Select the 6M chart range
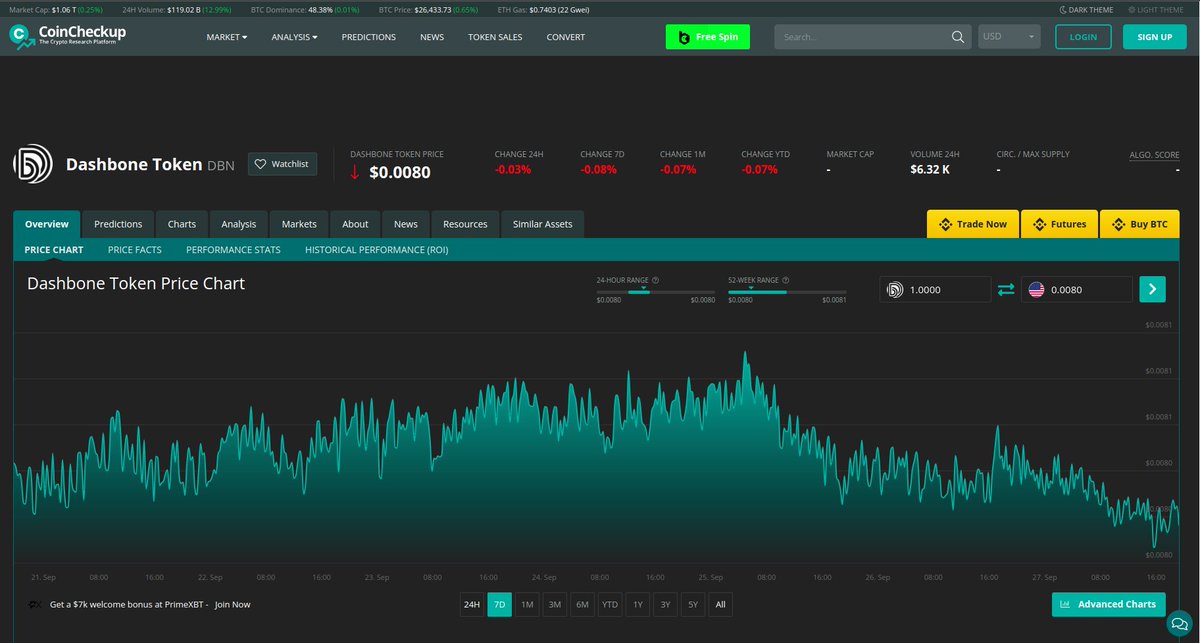 click(x=582, y=604)
